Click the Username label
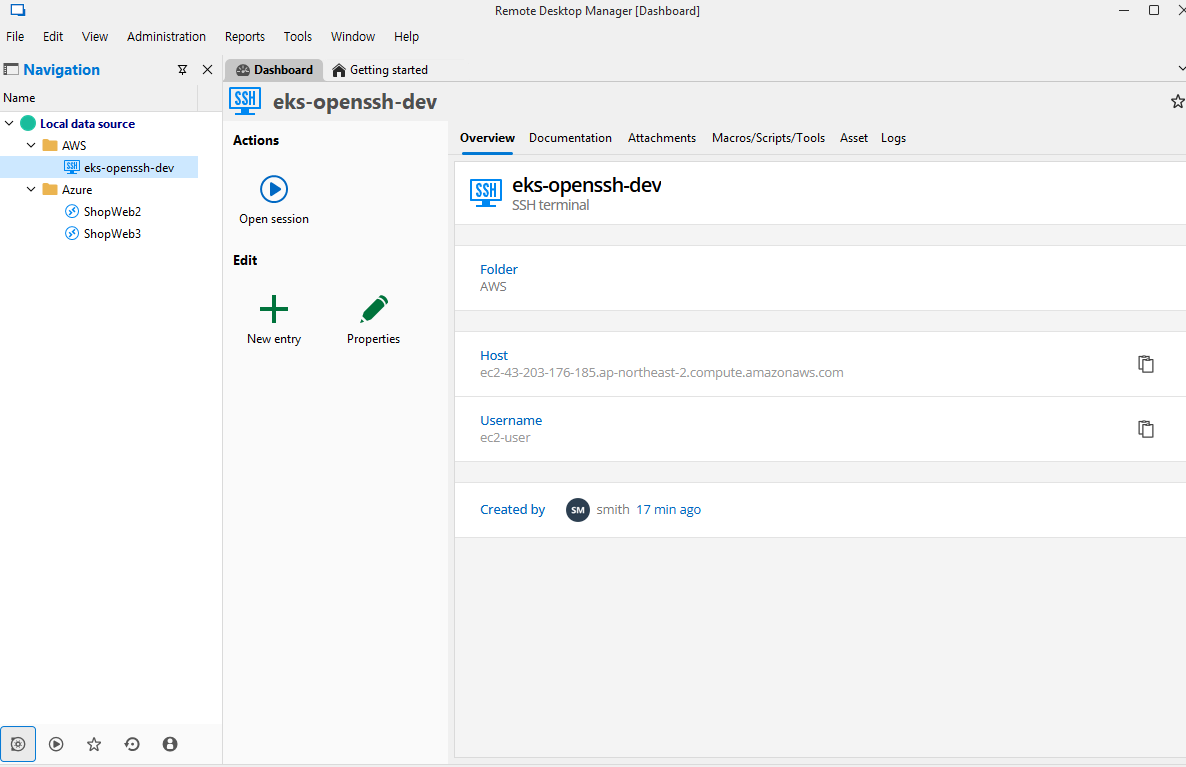The width and height of the screenshot is (1186, 767). [x=511, y=421]
